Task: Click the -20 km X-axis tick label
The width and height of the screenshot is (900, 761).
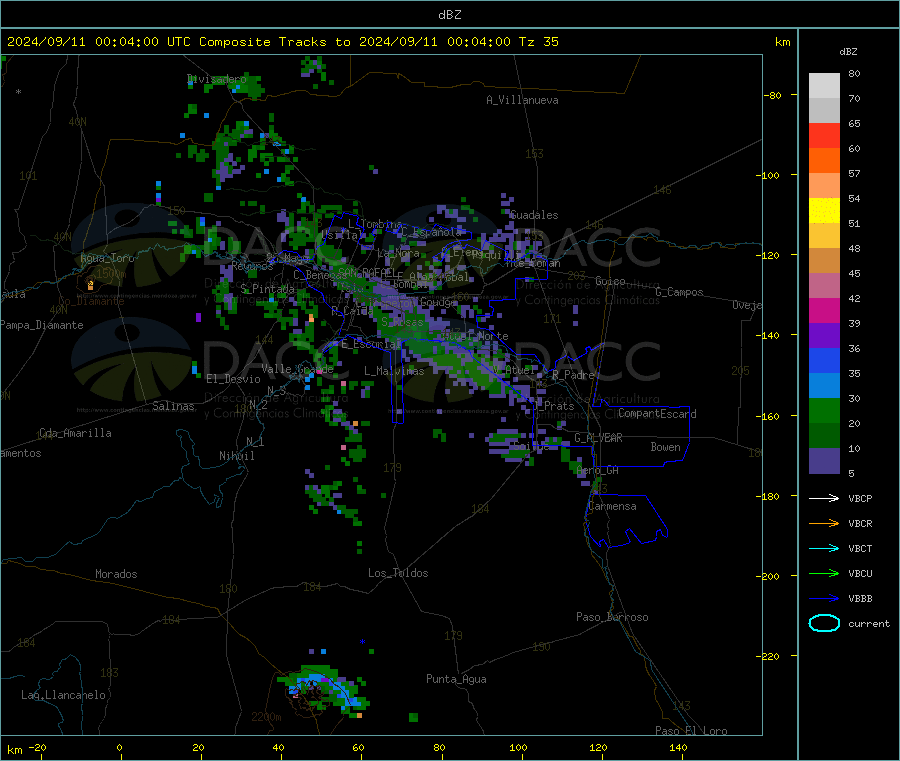Action: 37,747
